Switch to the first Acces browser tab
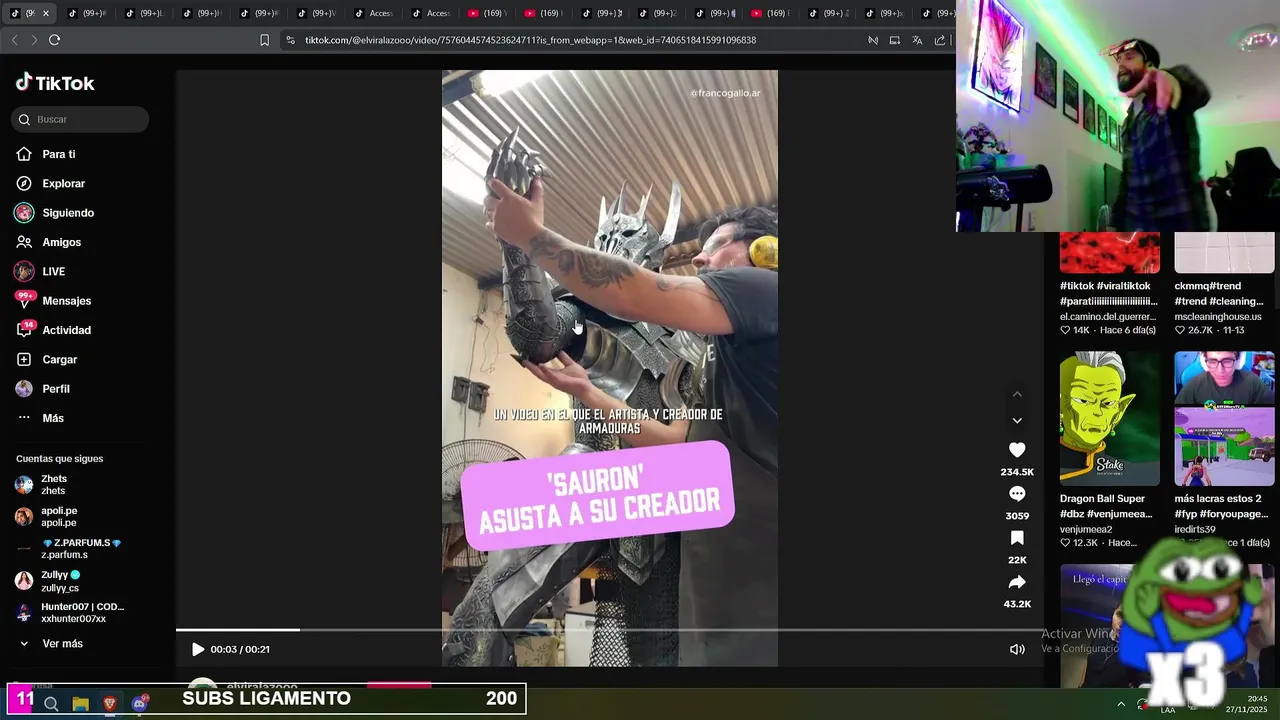Screen dimensions: 1280x720 pos(374,13)
